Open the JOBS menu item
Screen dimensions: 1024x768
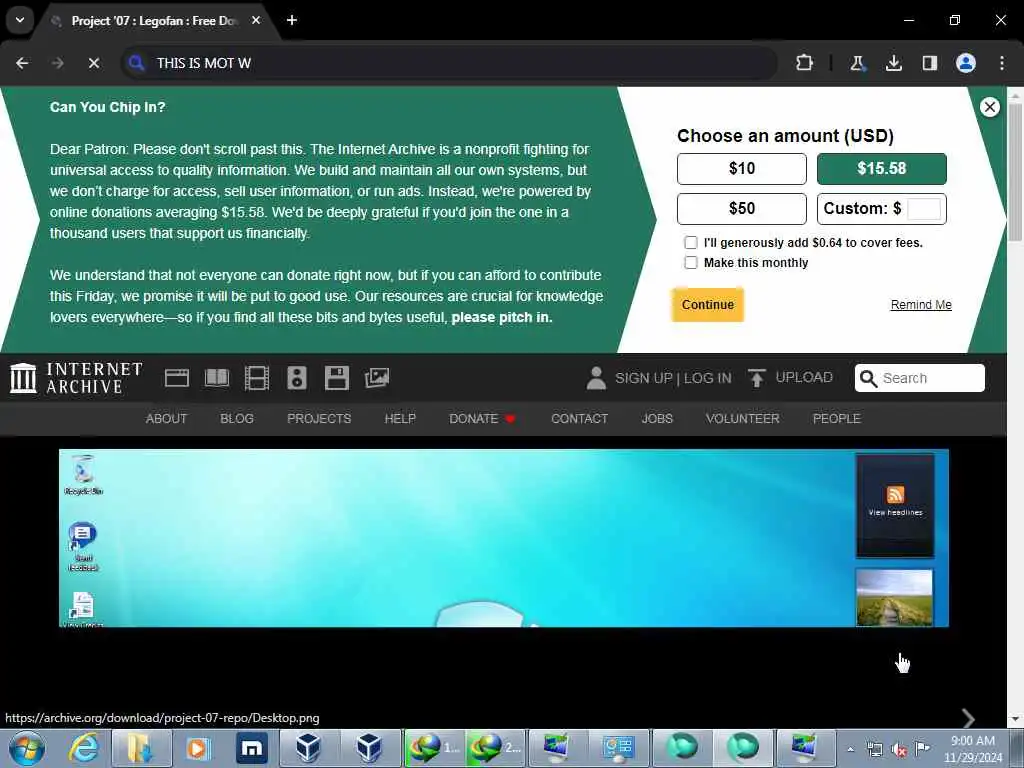pyautogui.click(x=657, y=419)
